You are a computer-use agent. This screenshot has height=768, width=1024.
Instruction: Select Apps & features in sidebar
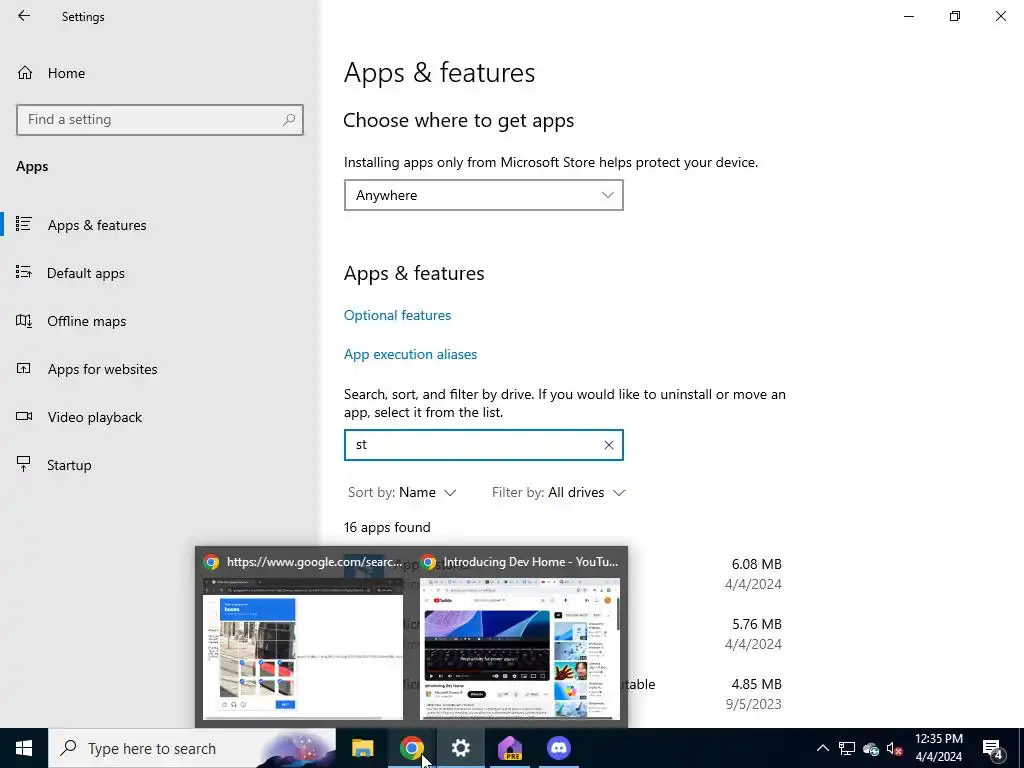(97, 225)
